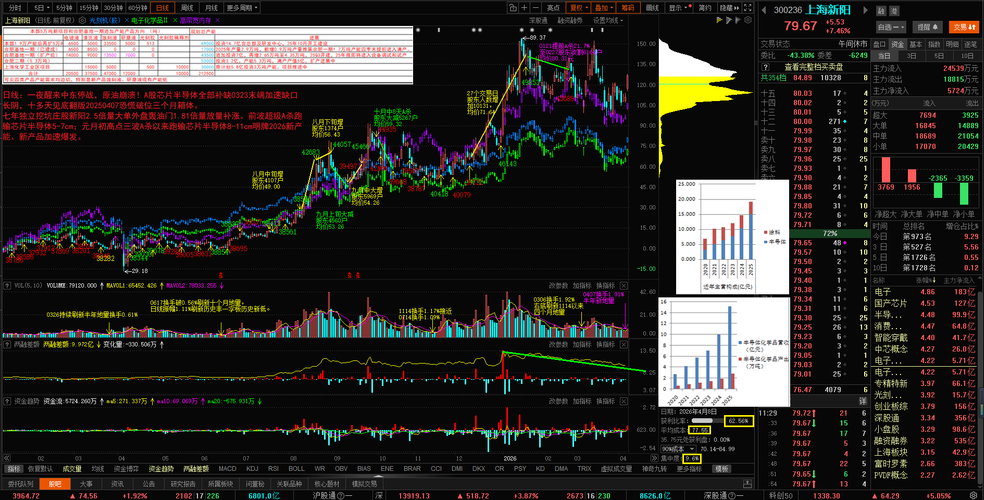Click 改参数 on the VOL panel
This screenshot has height=500, width=984.
coord(558,285)
